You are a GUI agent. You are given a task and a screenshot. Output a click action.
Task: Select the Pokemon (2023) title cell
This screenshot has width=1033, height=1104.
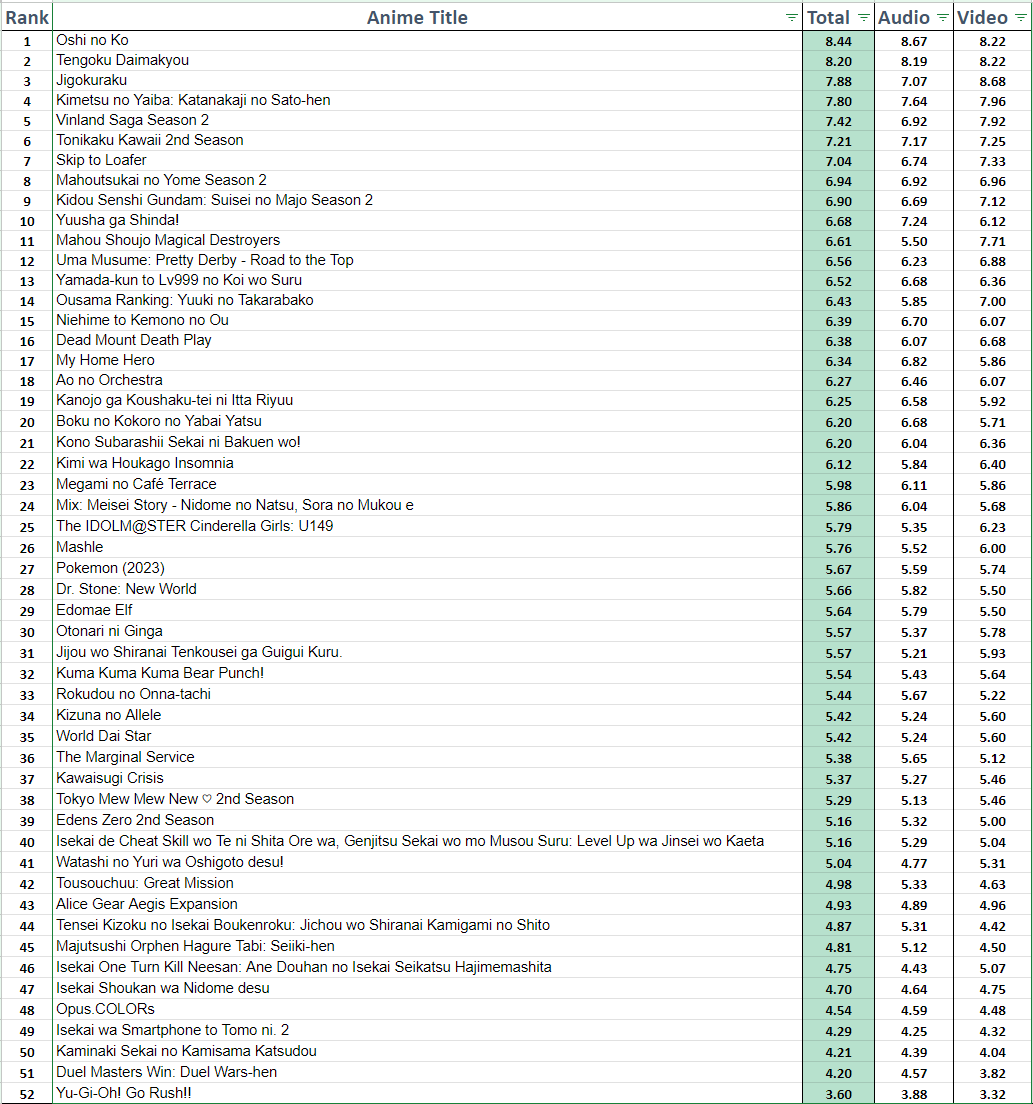110,568
